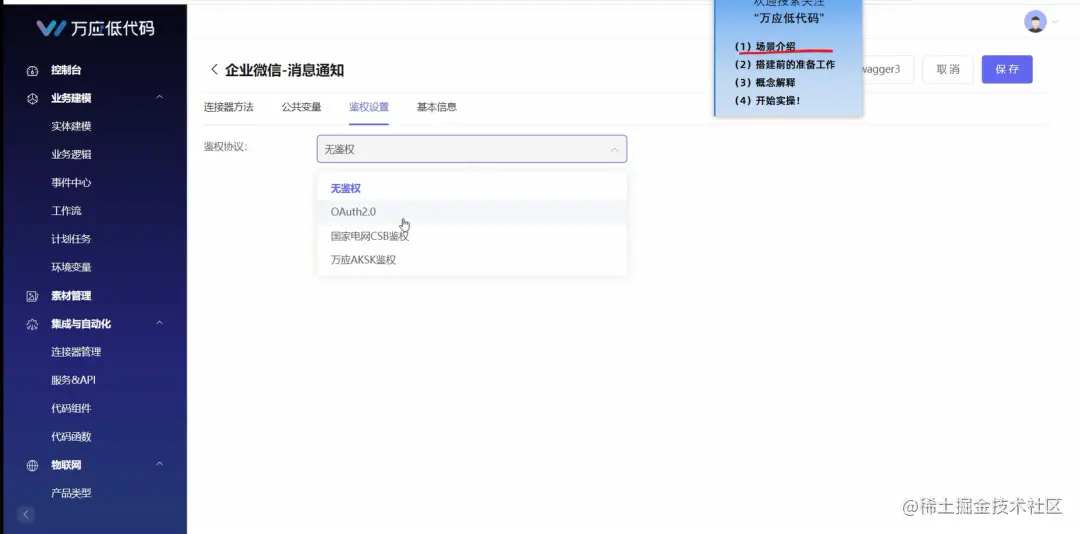Expand the dropdown arrow beside the avatar
This screenshot has height=534, width=1080.
coord(1055,22)
